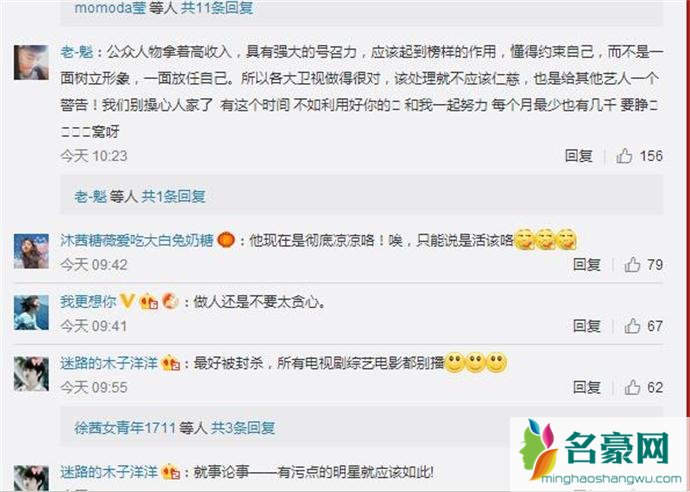Click thumbs-up icon beside 79 likes
Image resolution: width=690 pixels, height=492 pixels.
(x=632, y=264)
